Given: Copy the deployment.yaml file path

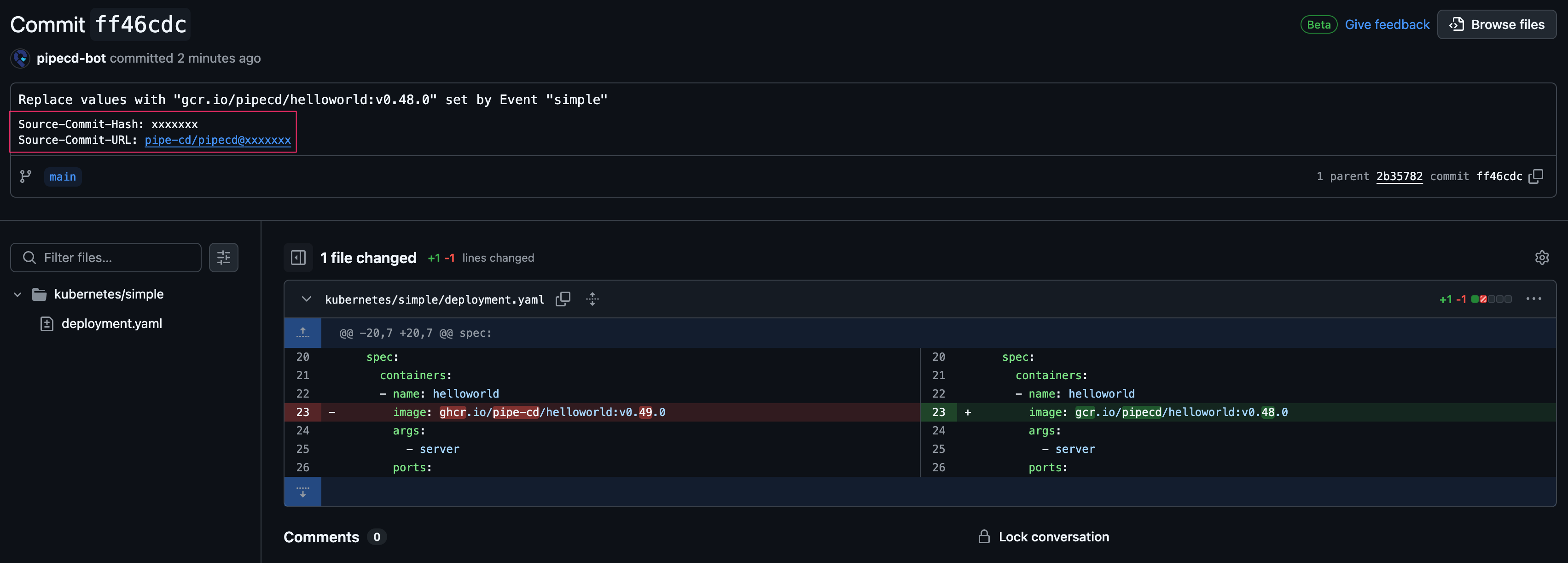Looking at the screenshot, I should pyautogui.click(x=563, y=299).
